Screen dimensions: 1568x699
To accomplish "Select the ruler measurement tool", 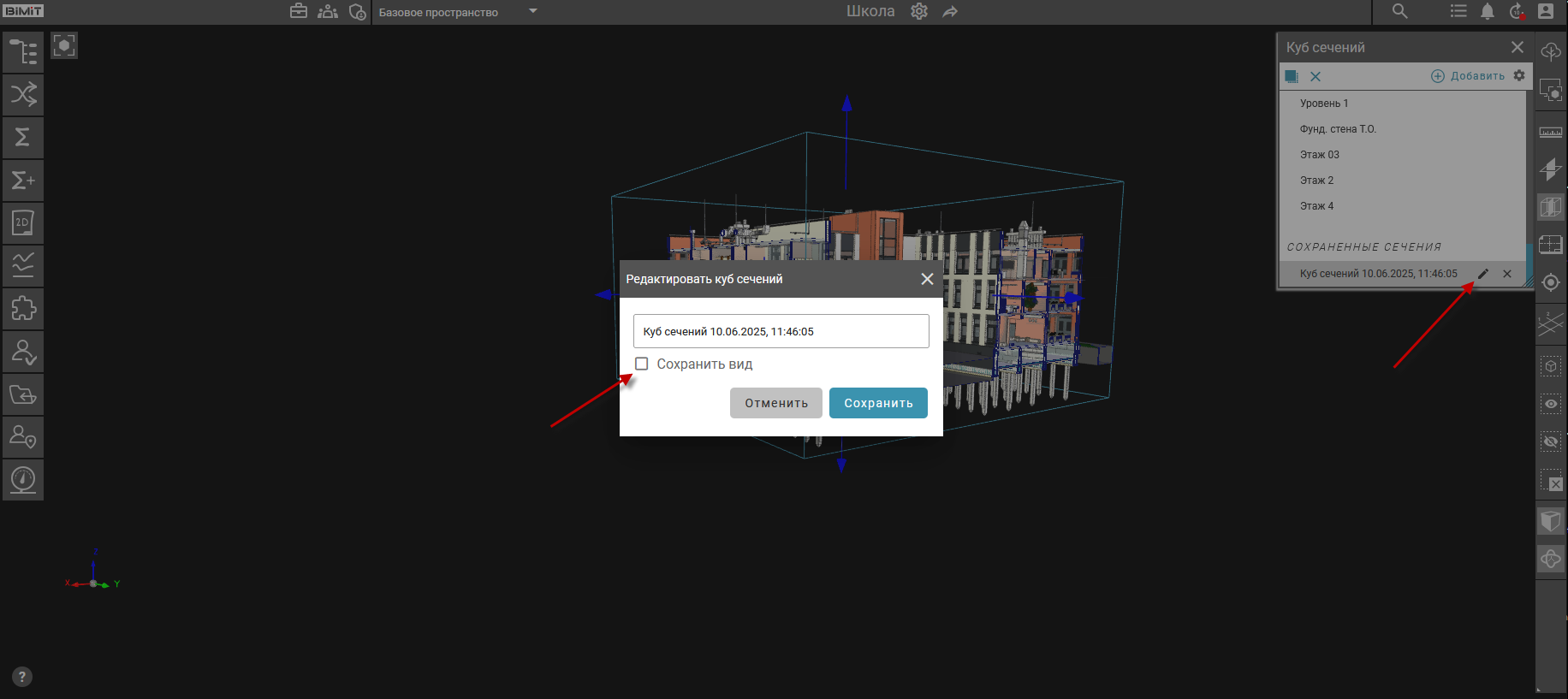I will [1551, 132].
